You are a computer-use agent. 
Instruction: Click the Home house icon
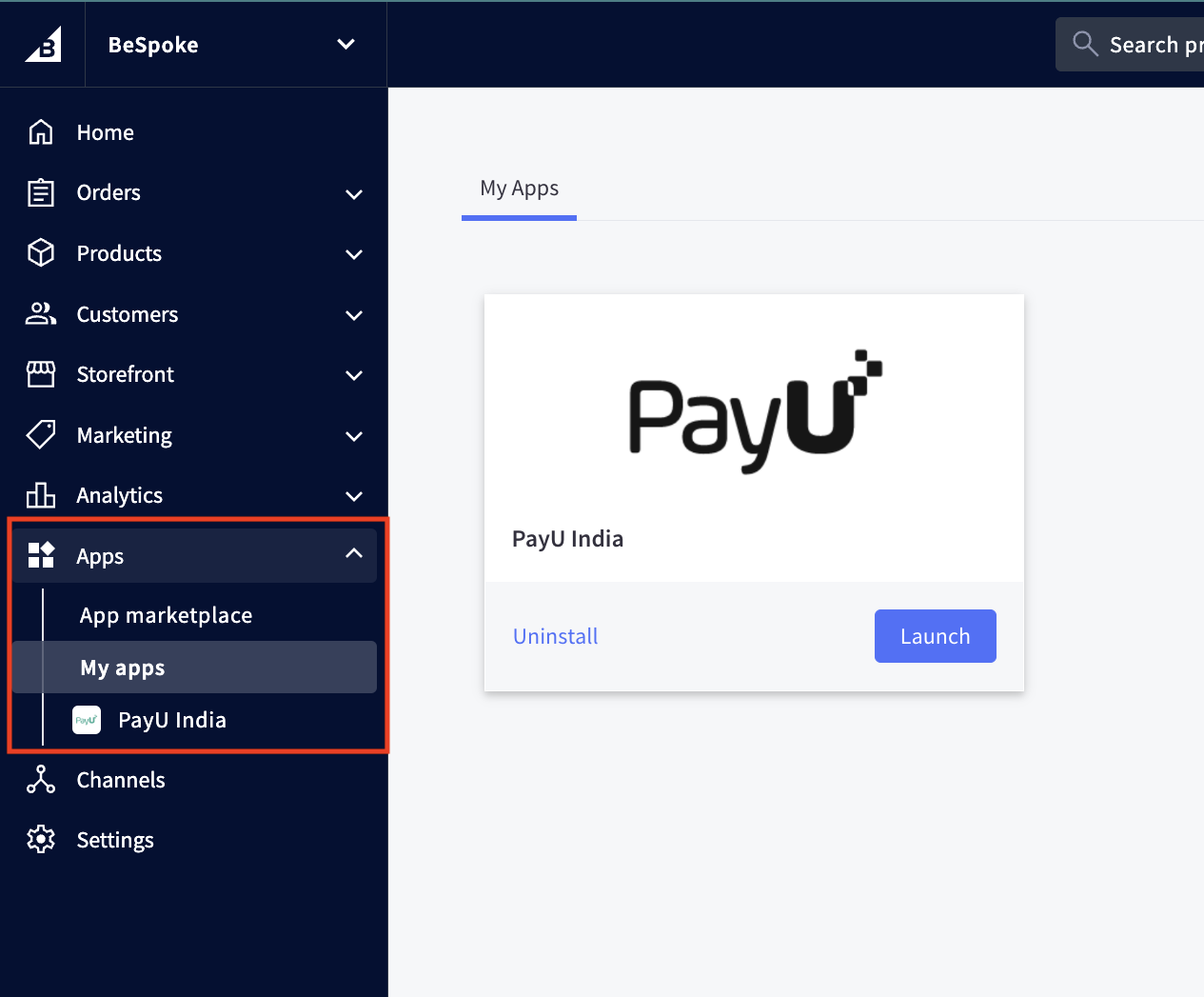tap(41, 132)
